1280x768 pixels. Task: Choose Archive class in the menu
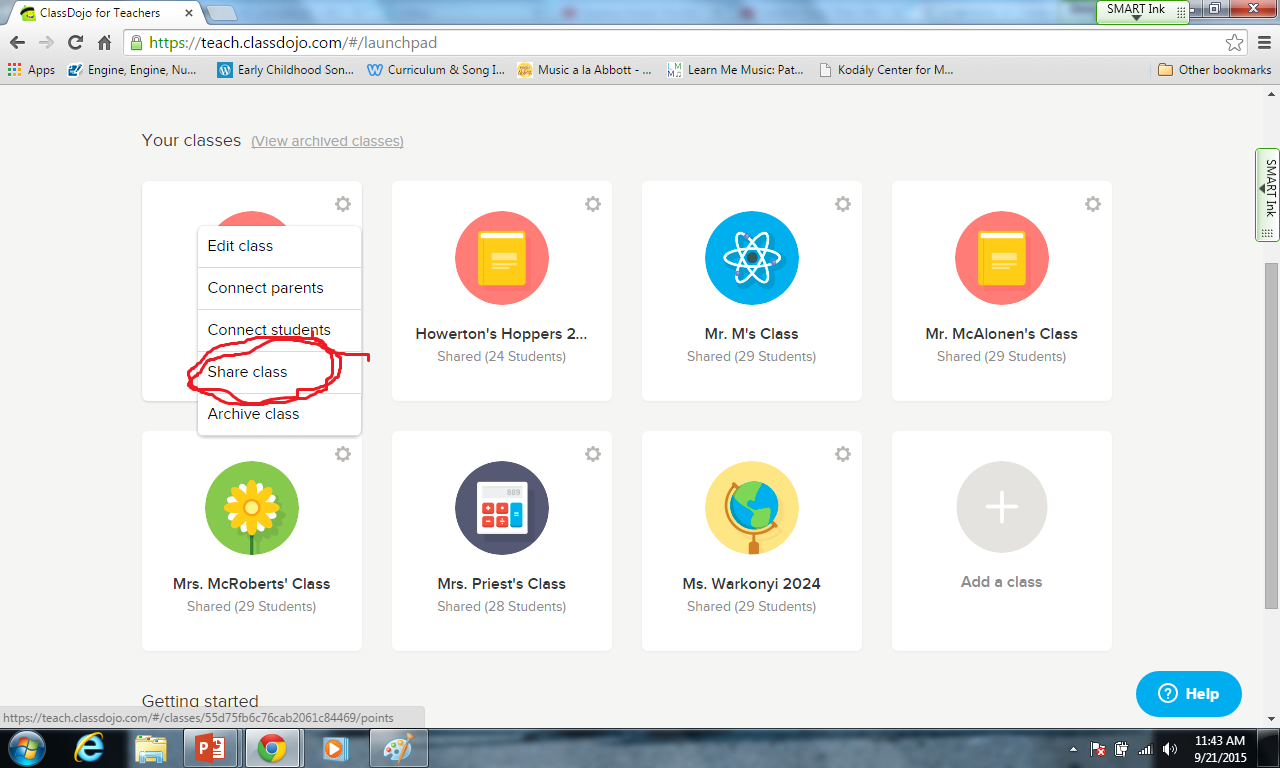click(279, 414)
